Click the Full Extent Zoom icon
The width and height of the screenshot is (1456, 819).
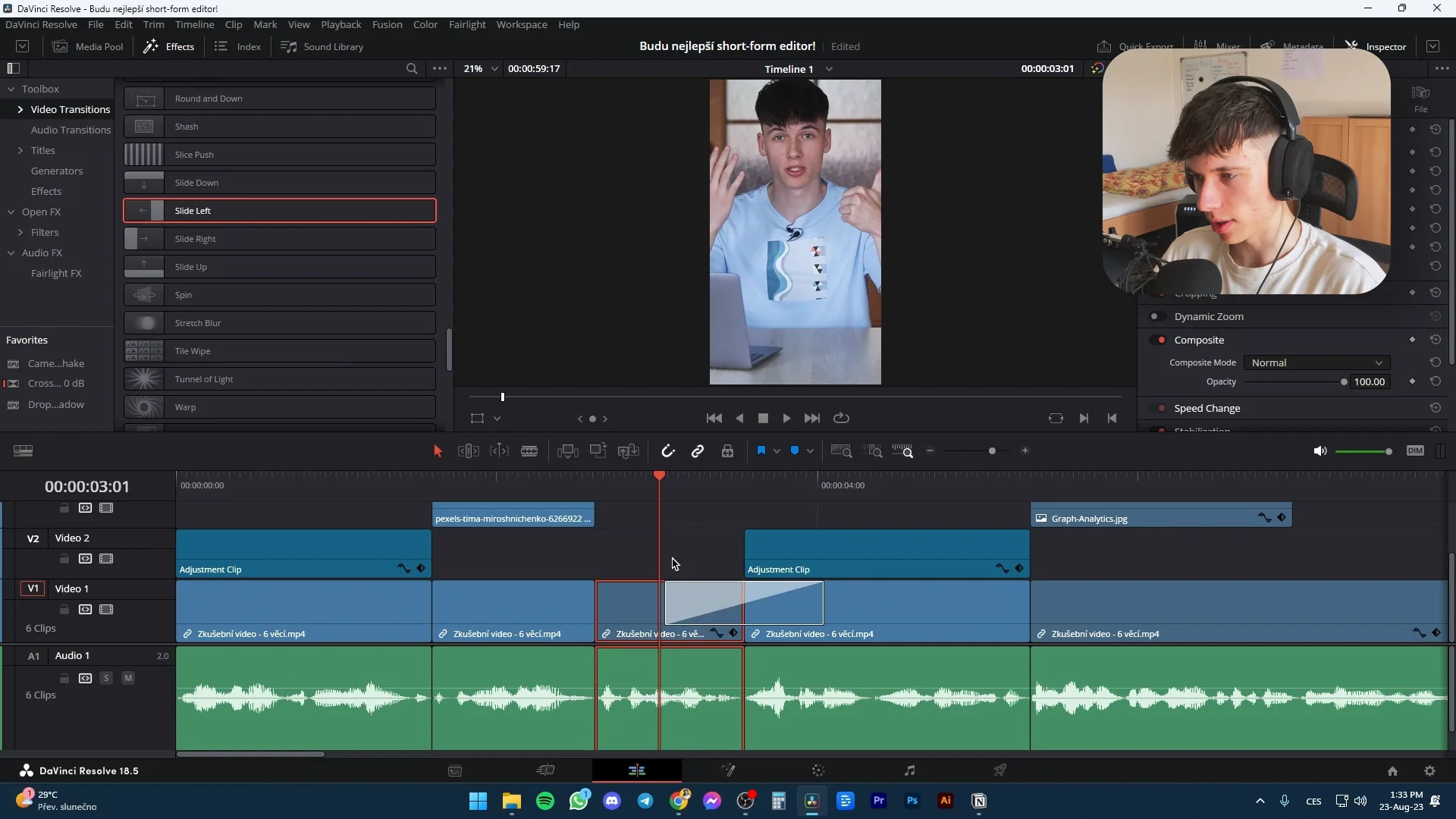click(842, 451)
